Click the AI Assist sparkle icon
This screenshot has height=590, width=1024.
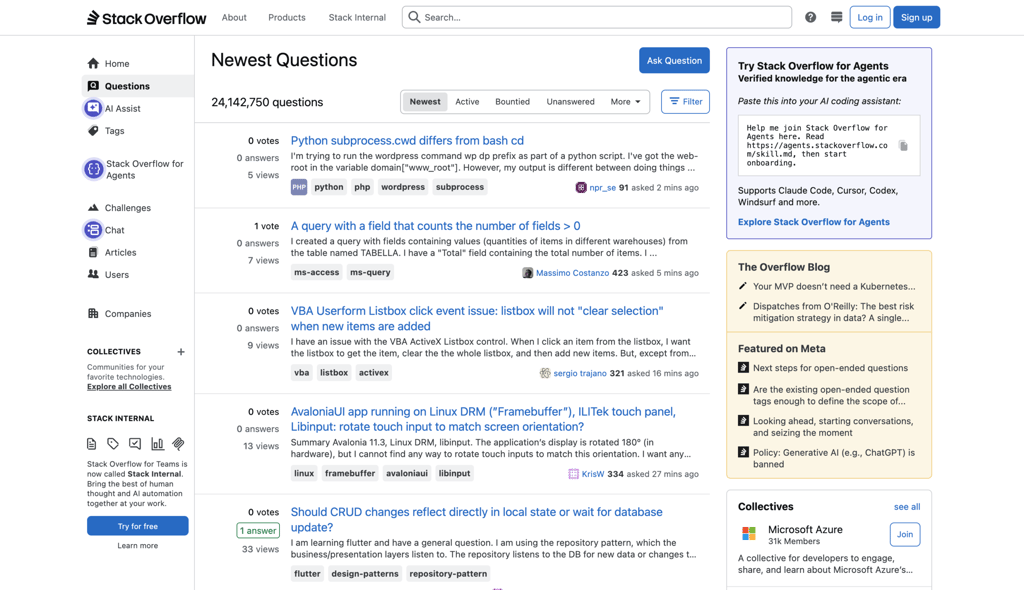click(x=93, y=108)
